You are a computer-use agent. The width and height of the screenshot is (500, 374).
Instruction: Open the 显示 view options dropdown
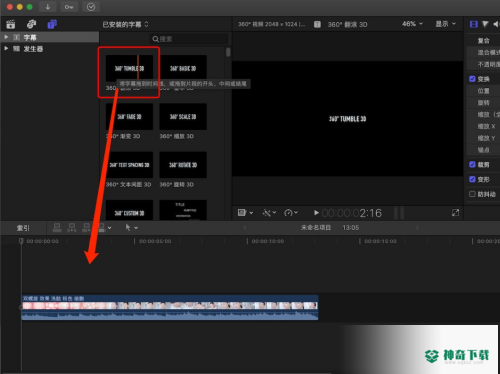[446, 24]
